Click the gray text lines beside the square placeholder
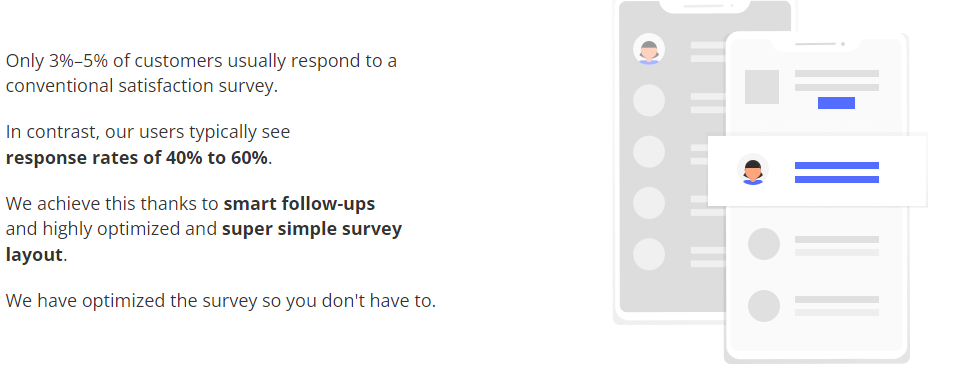 (837, 80)
